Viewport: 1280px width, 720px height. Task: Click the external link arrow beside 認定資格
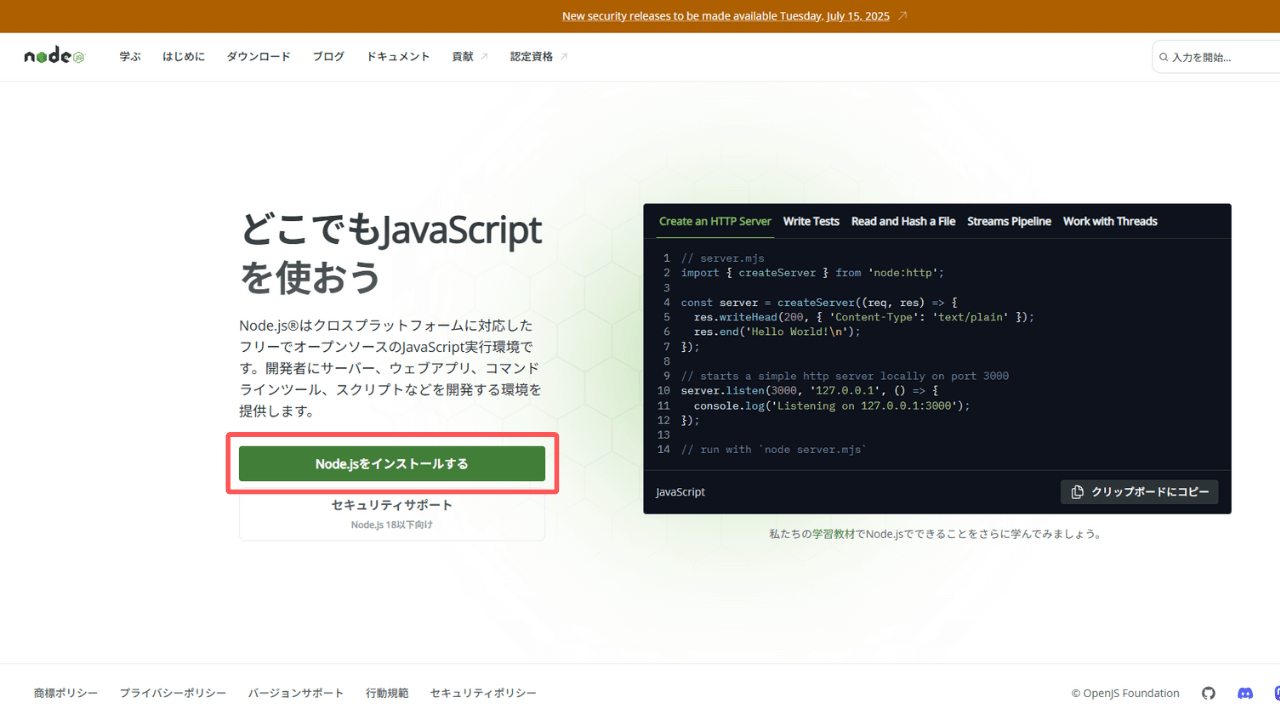click(x=564, y=57)
